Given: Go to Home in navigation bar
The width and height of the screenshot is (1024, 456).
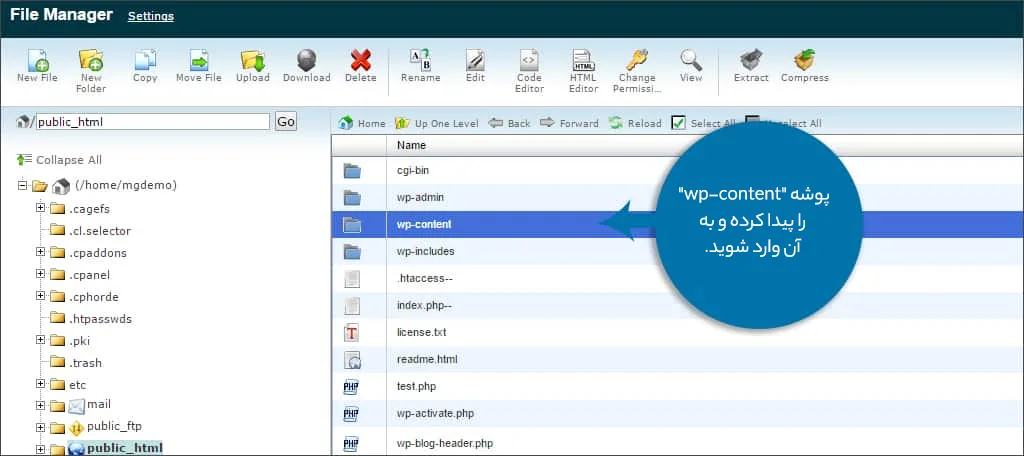Looking at the screenshot, I should point(362,123).
